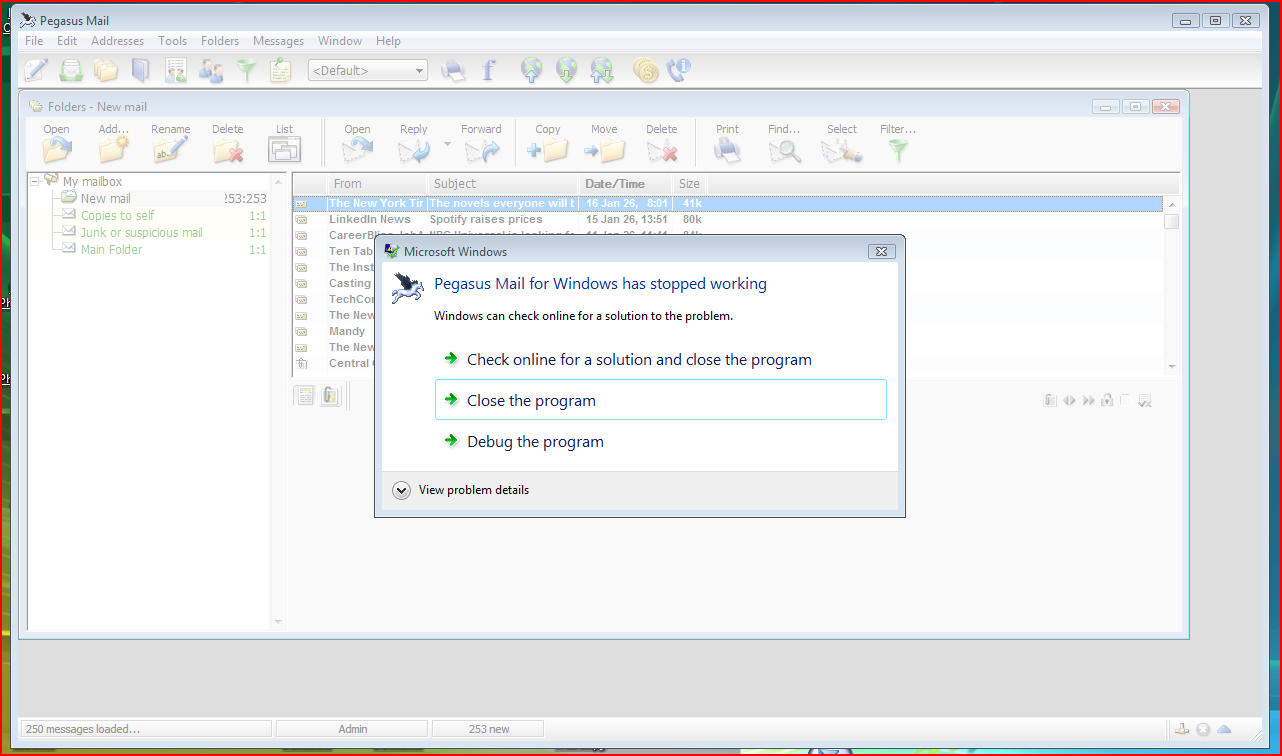Open the Folders menu

(219, 41)
